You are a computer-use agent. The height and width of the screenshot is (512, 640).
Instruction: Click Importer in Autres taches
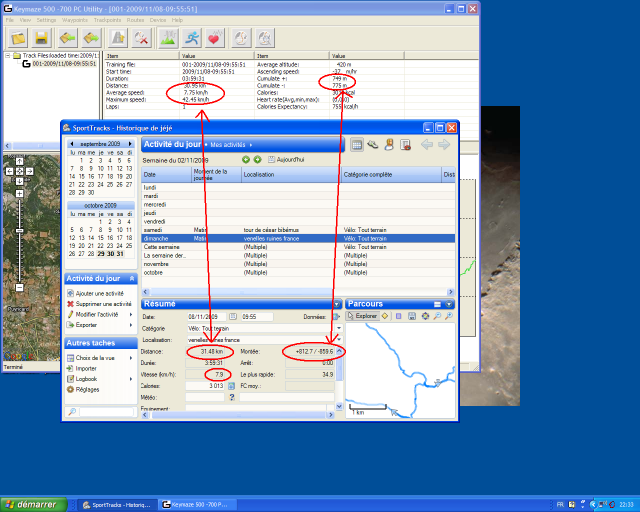click(x=82, y=369)
